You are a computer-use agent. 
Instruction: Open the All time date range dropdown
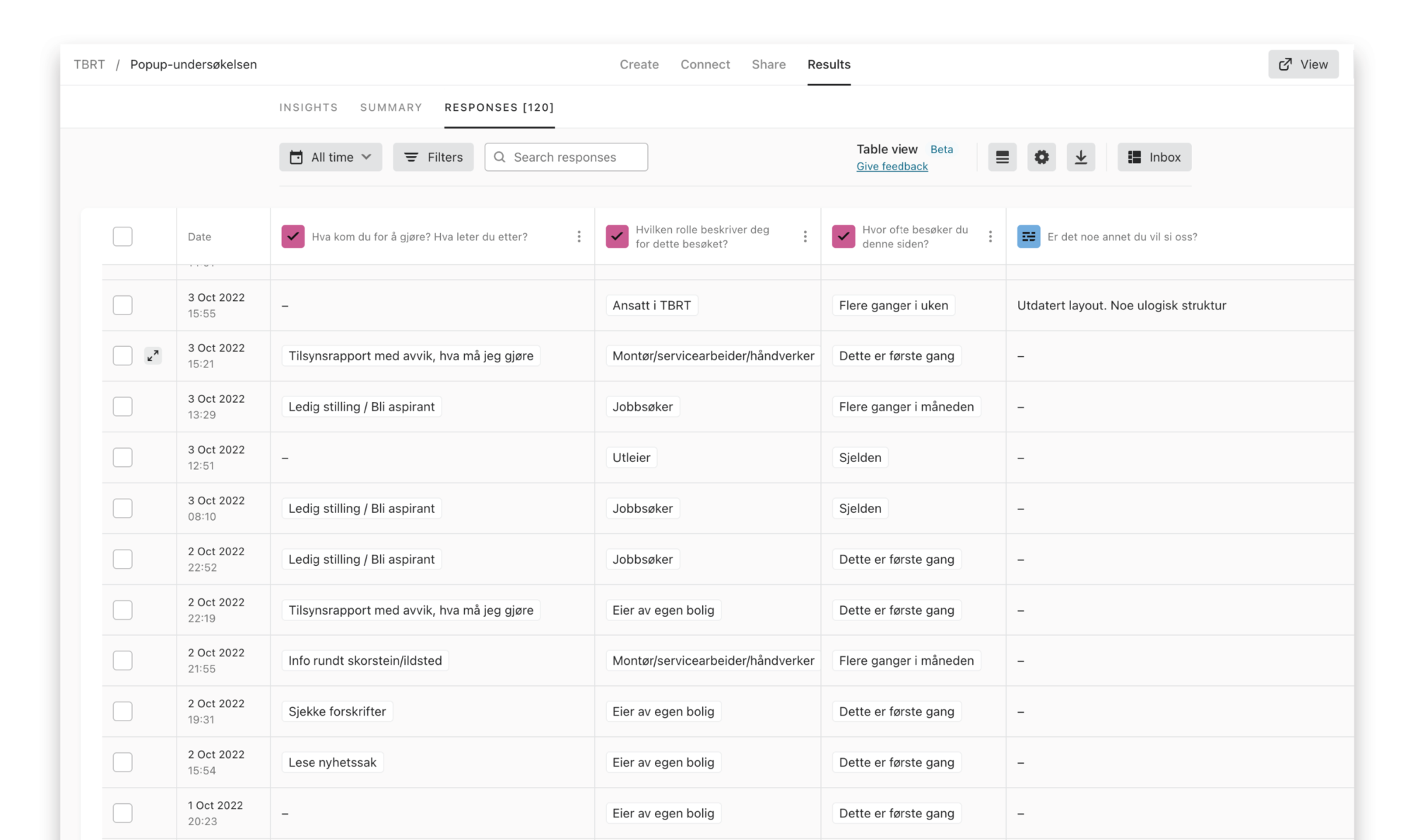[x=331, y=157]
